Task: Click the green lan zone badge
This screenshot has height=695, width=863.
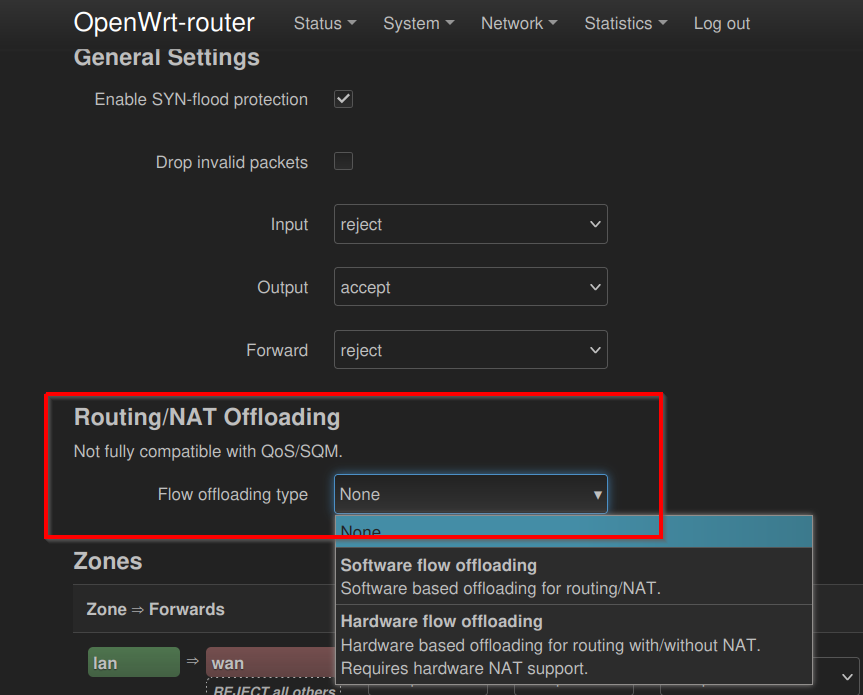Action: 133,663
